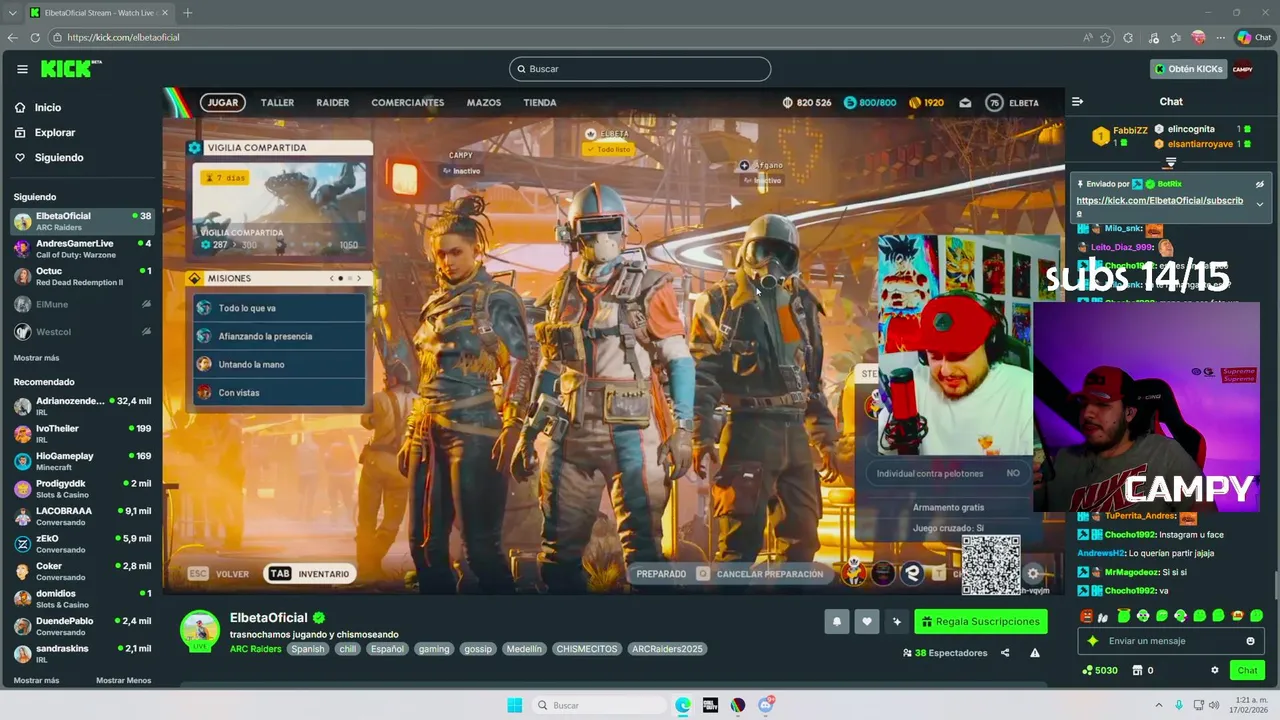
Task: Add page to favorites star
Action: pyautogui.click(x=1105, y=38)
